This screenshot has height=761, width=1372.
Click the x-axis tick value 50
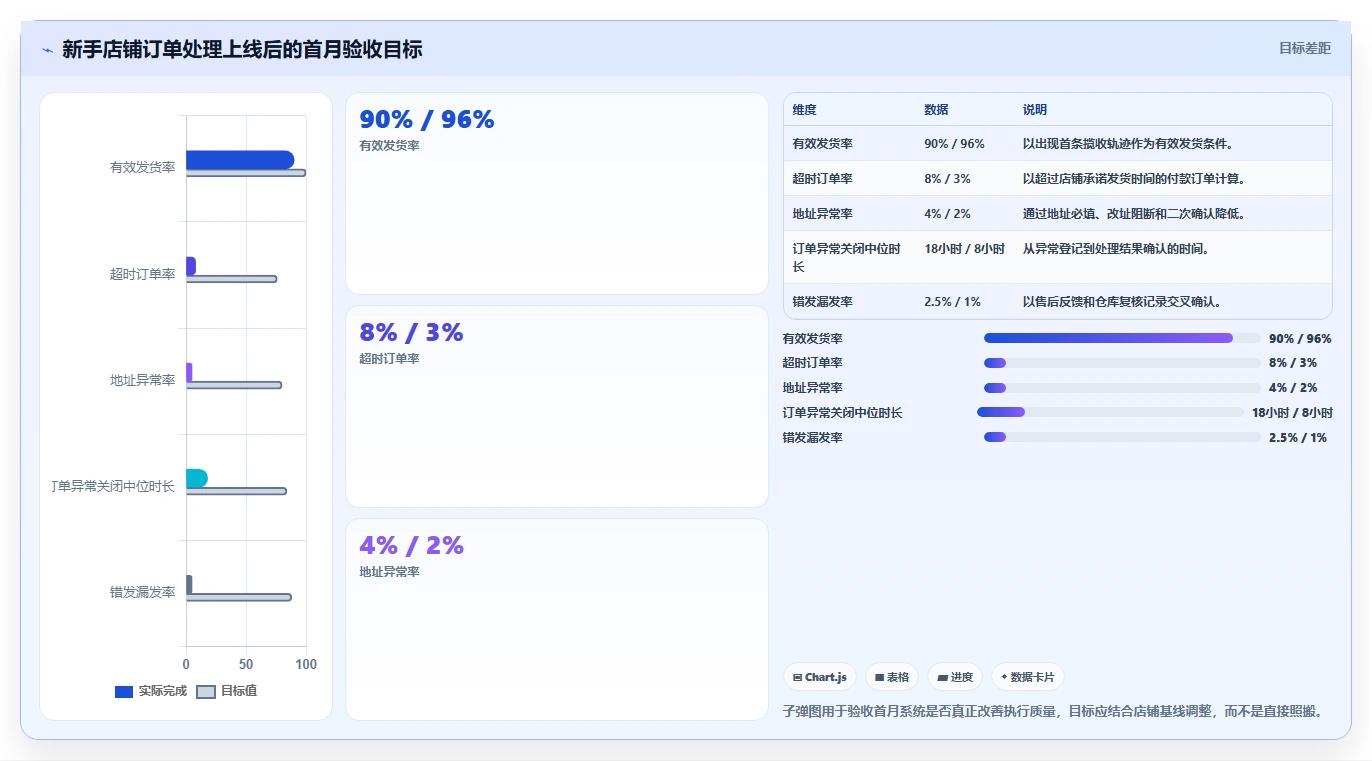[246, 664]
